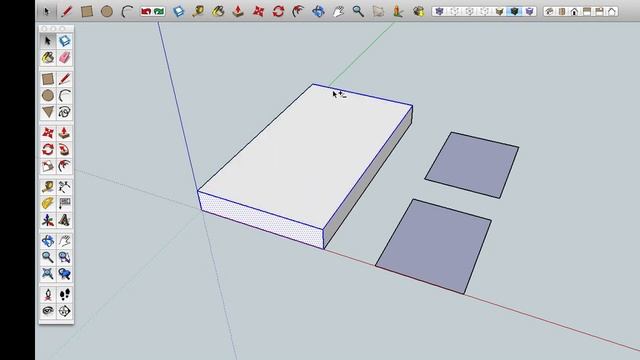The height and width of the screenshot is (360, 640).
Task: Click the materials bucket icon in top toolbar
Action: click(x=418, y=11)
